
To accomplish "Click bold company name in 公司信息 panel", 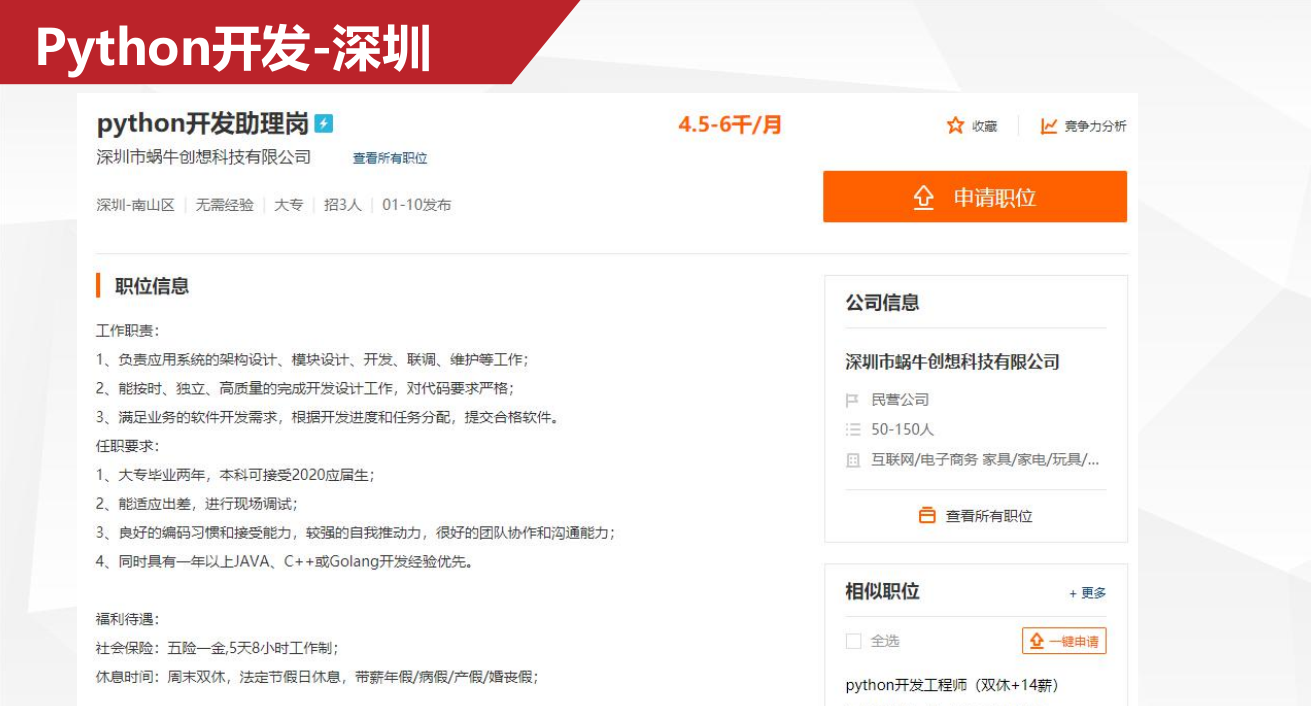I will (x=952, y=362).
